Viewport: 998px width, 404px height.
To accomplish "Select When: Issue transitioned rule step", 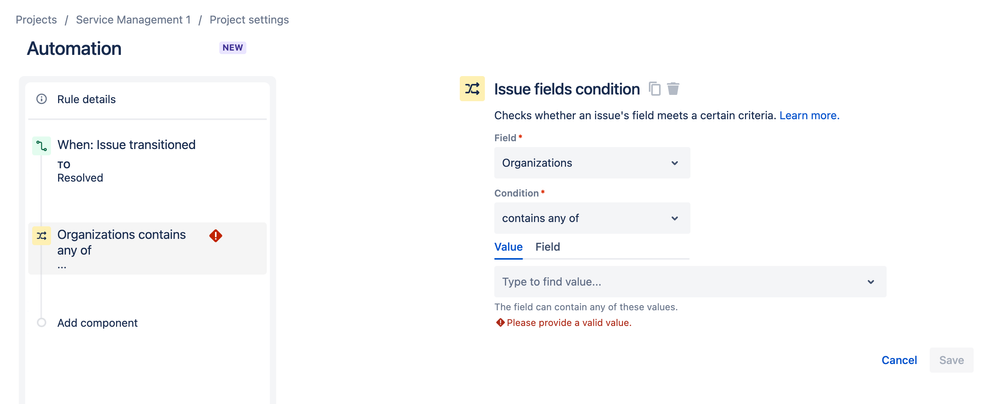I will coord(126,145).
